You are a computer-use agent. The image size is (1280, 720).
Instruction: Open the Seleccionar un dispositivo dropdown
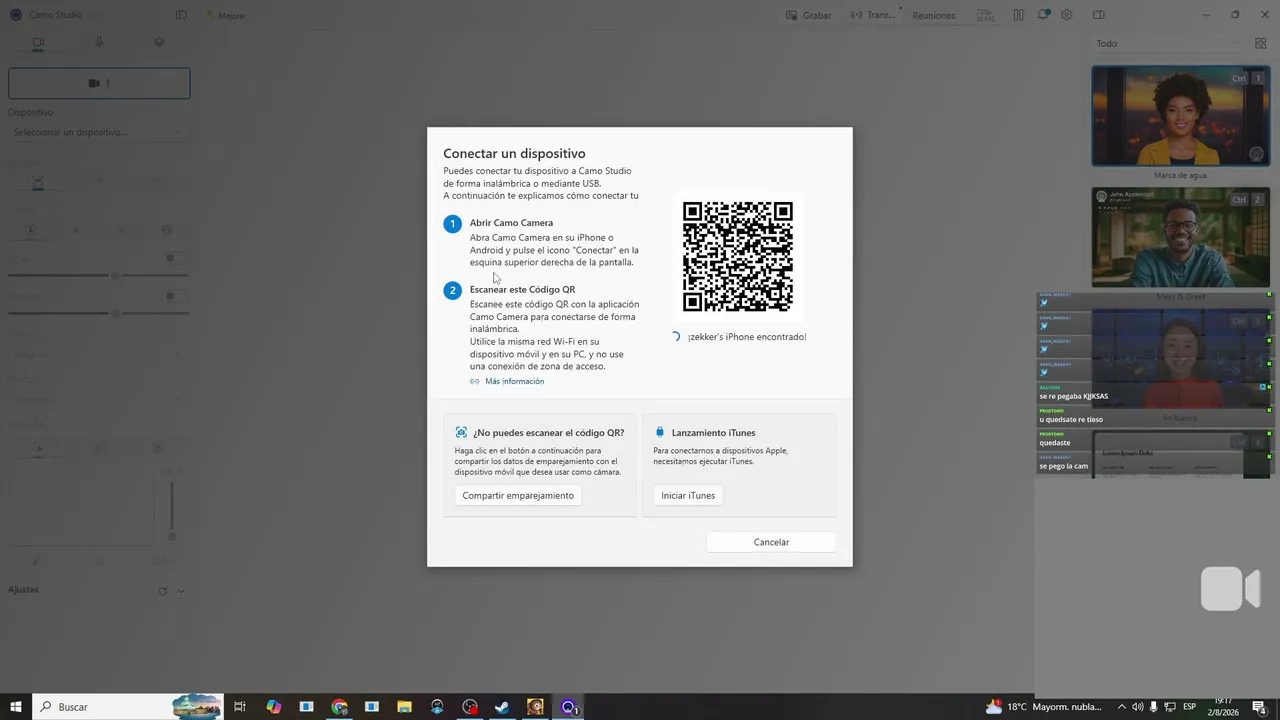coord(98,132)
